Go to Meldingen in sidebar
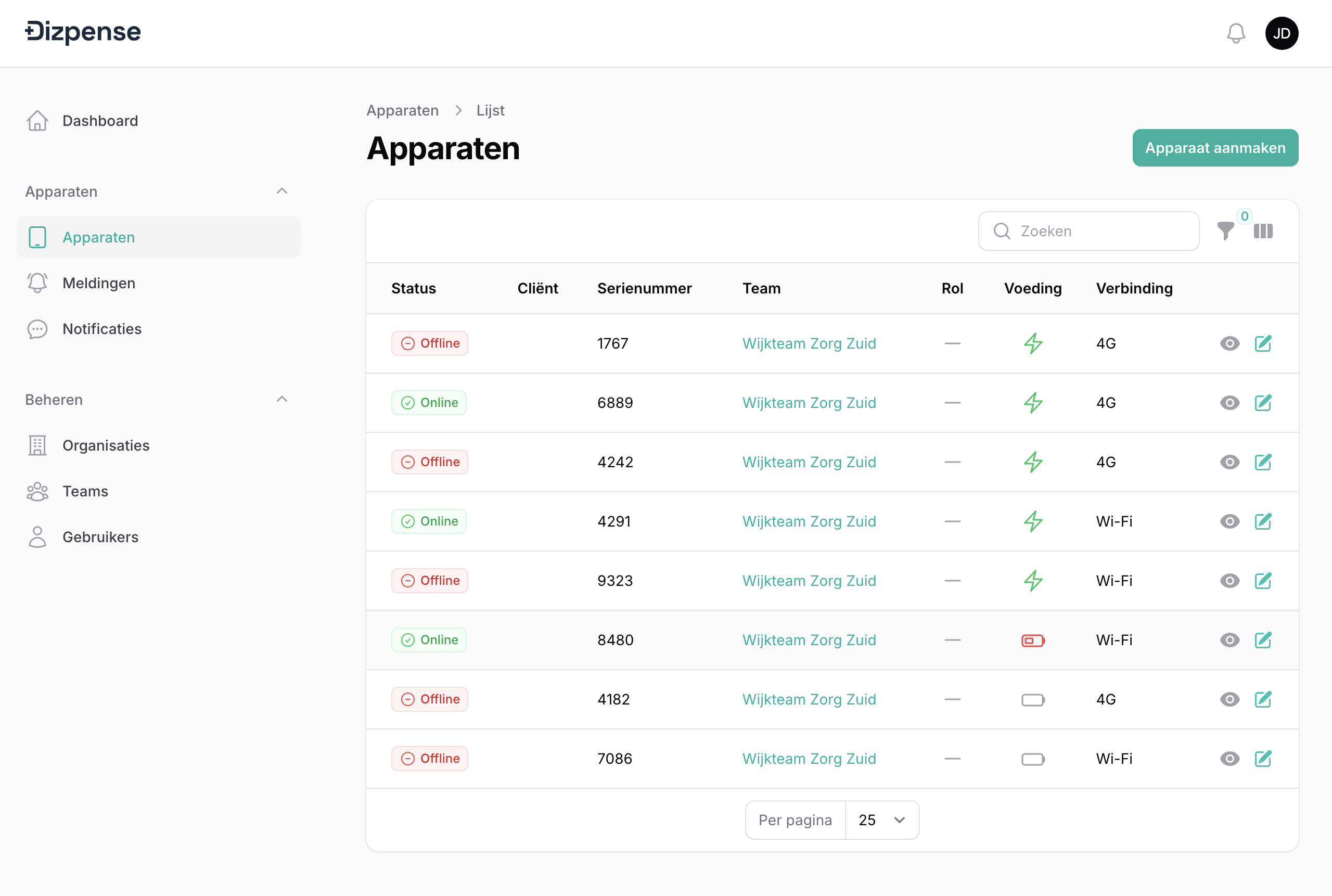 (99, 284)
